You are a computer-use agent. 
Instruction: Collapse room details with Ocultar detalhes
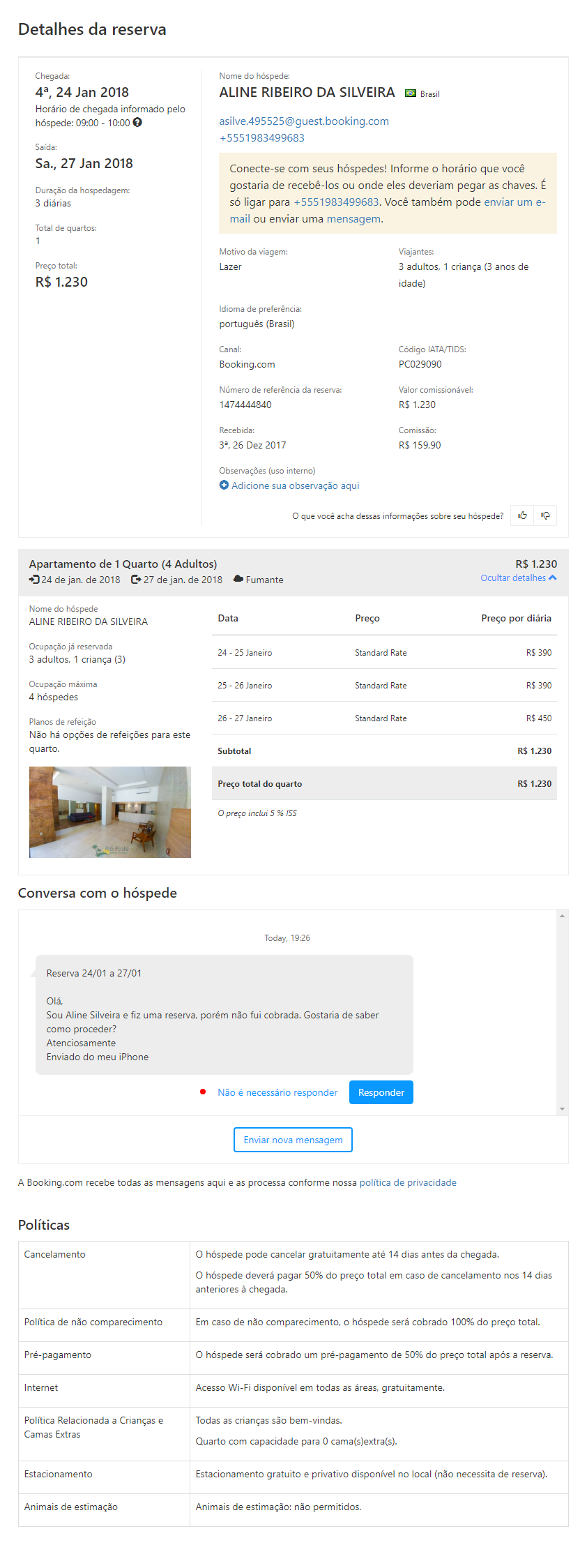518,578
